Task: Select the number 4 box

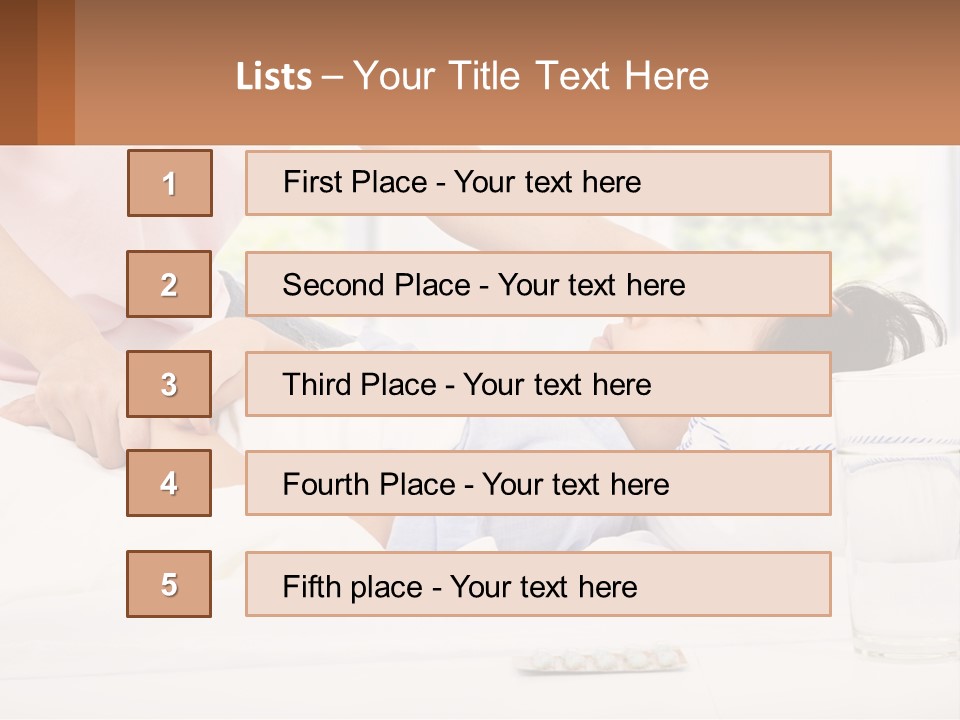Action: (169, 483)
